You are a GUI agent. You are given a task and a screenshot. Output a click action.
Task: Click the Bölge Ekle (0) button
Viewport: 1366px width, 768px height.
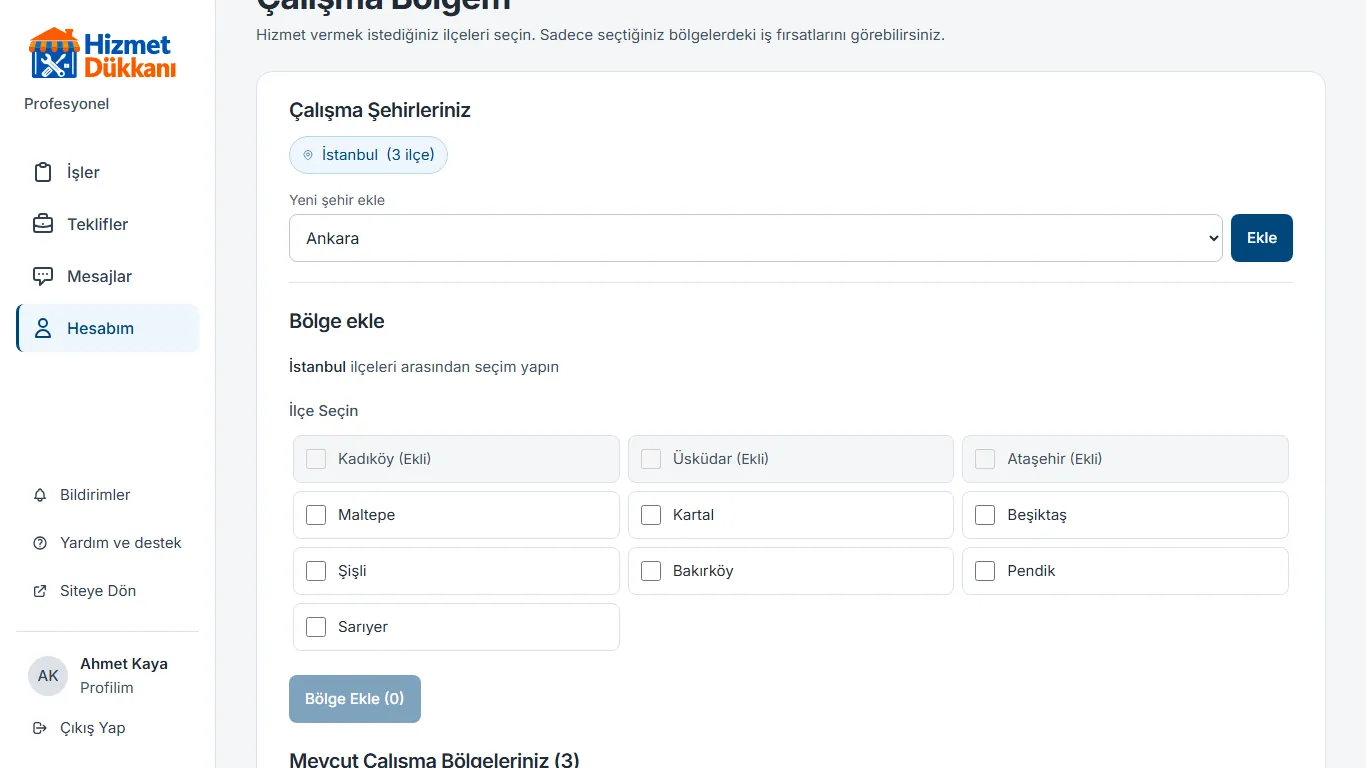355,699
